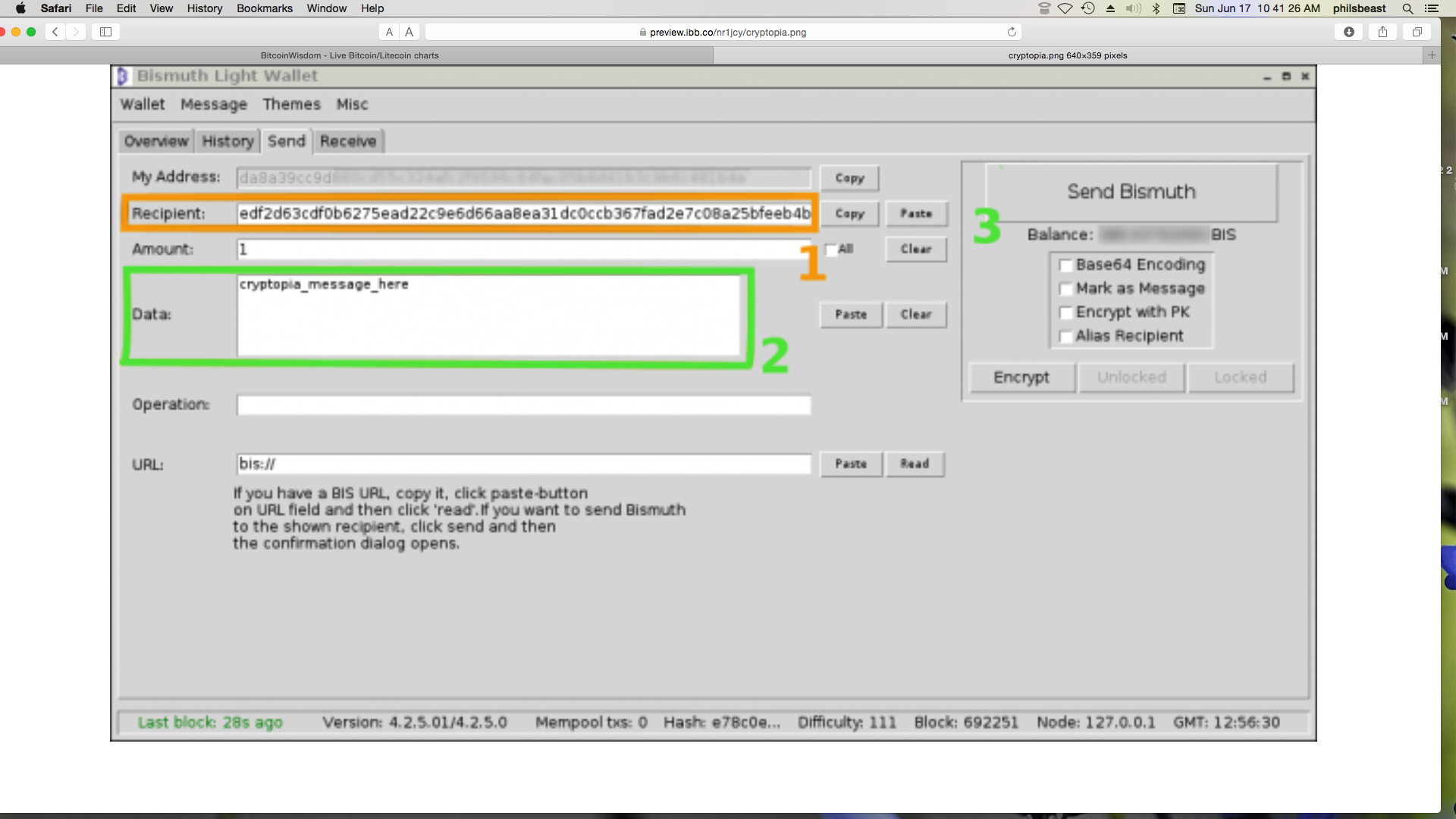Click the Time Machine menu bar icon
This screenshot has width=1456, height=819.
coord(1088,8)
